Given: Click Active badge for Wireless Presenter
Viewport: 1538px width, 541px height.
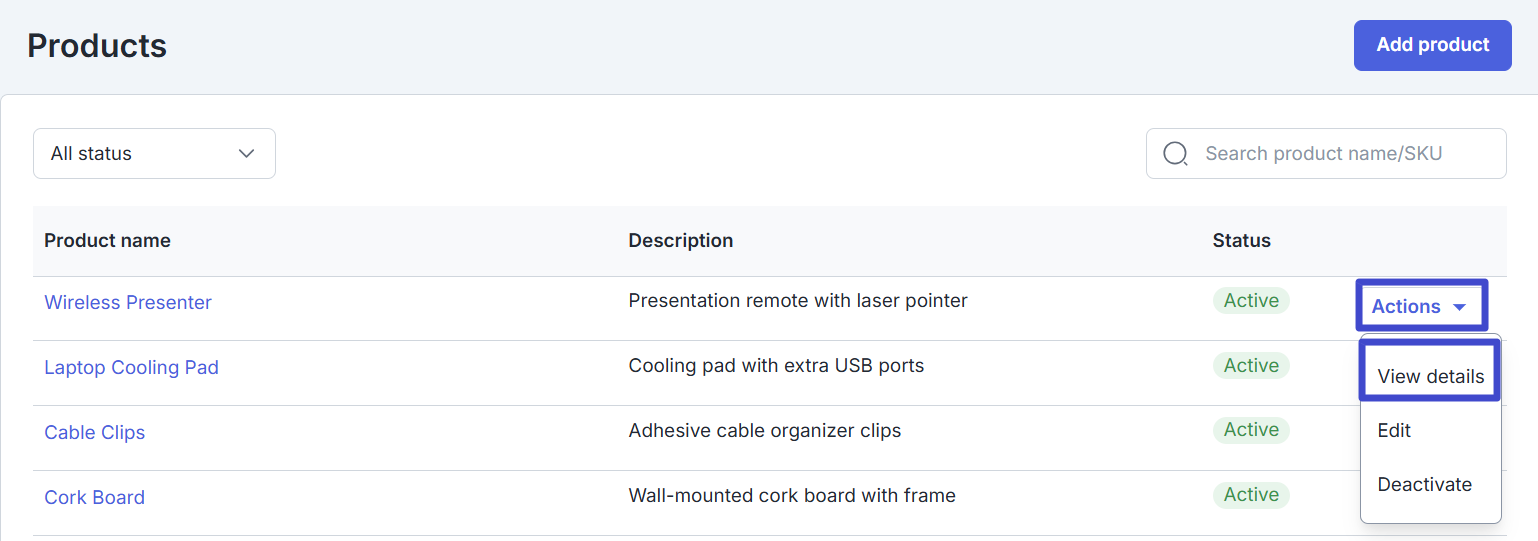Looking at the screenshot, I should (1251, 301).
